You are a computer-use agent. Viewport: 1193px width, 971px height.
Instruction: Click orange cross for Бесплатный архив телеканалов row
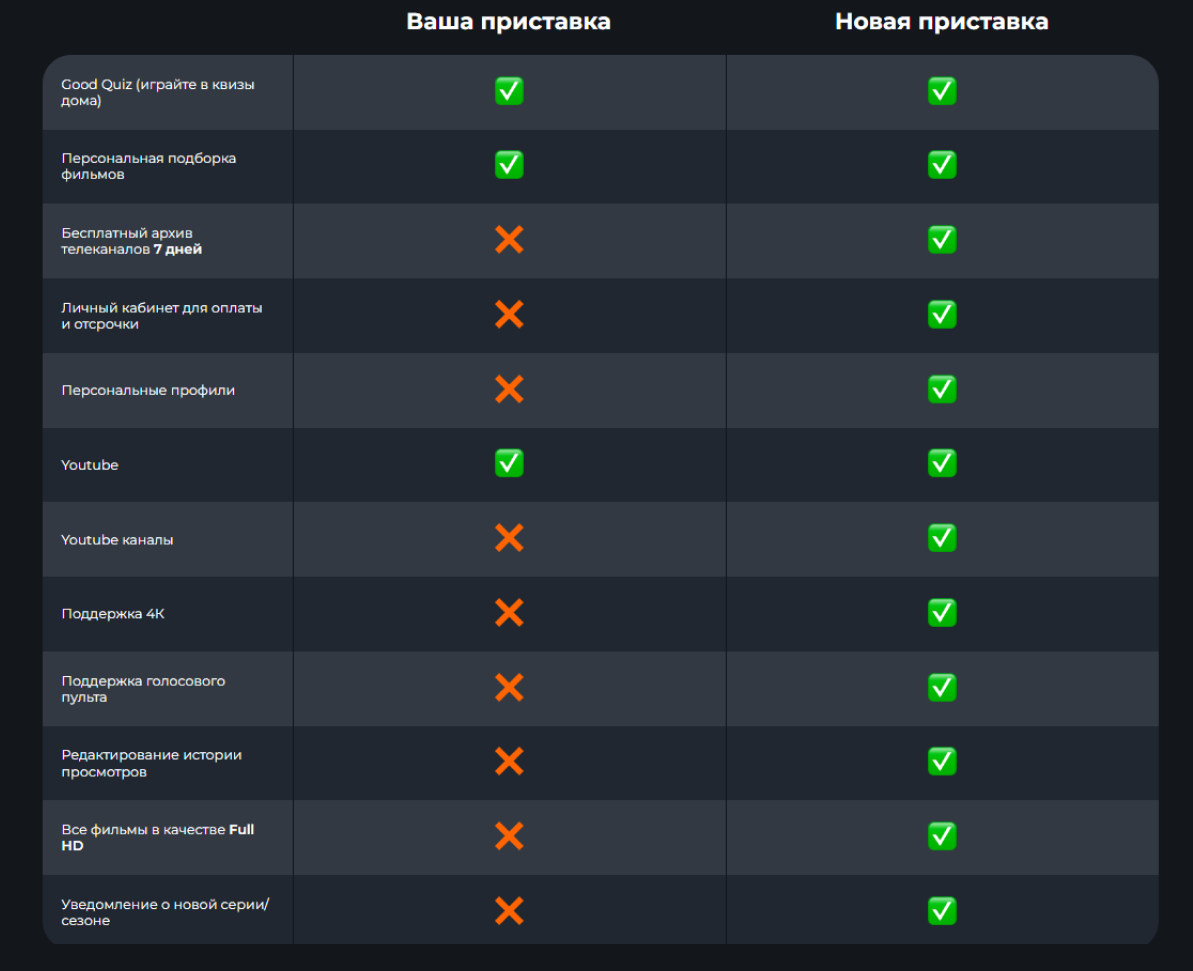[x=509, y=240]
